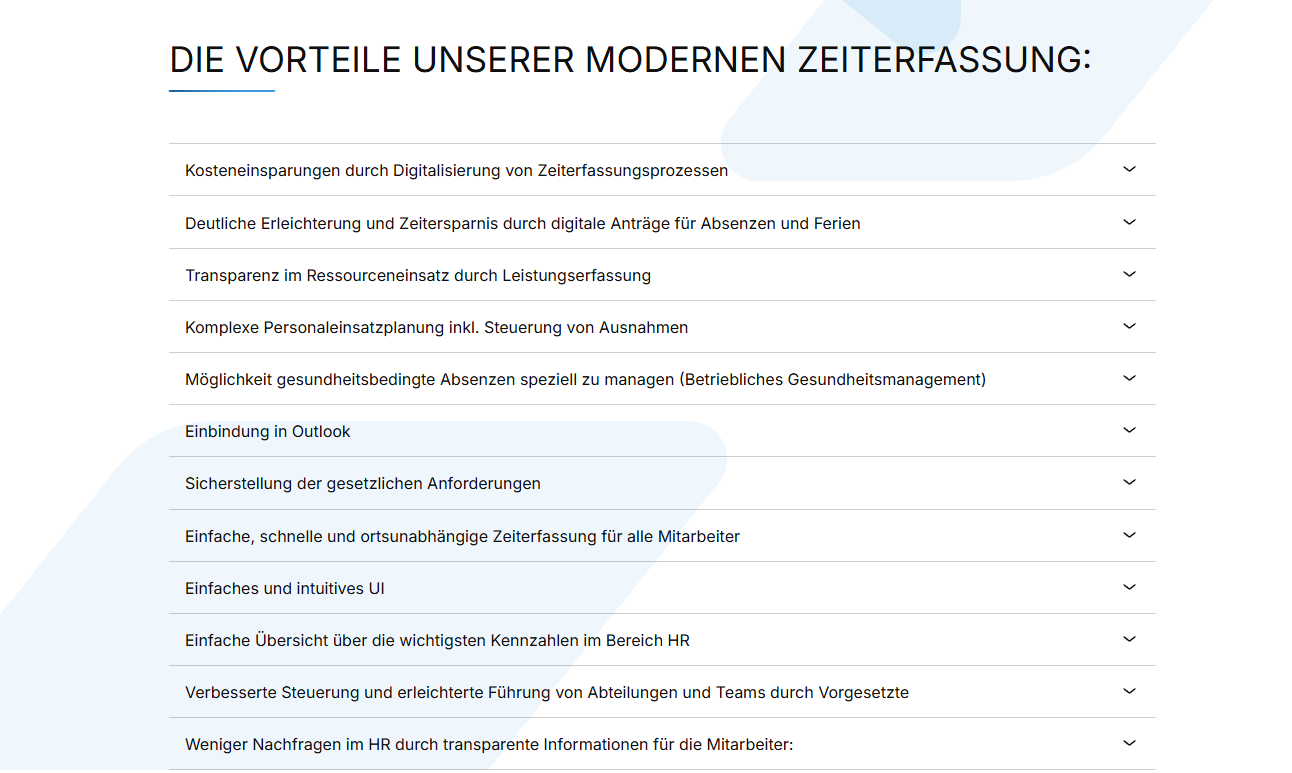
Task: Click the chevron beside Einfache Übersicht über Kennzahlen
Action: coord(1129,640)
